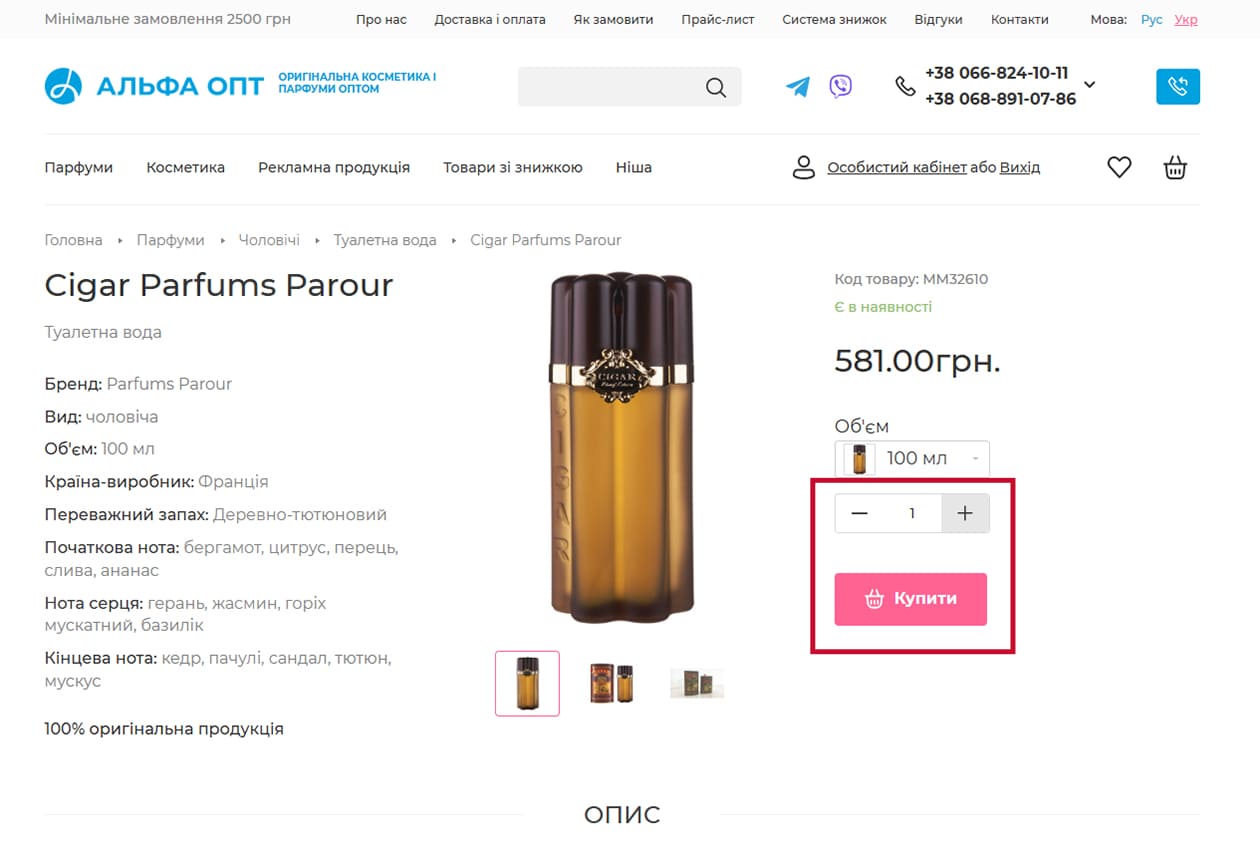
Task: Open the Viber contact icon
Action: coord(841,86)
